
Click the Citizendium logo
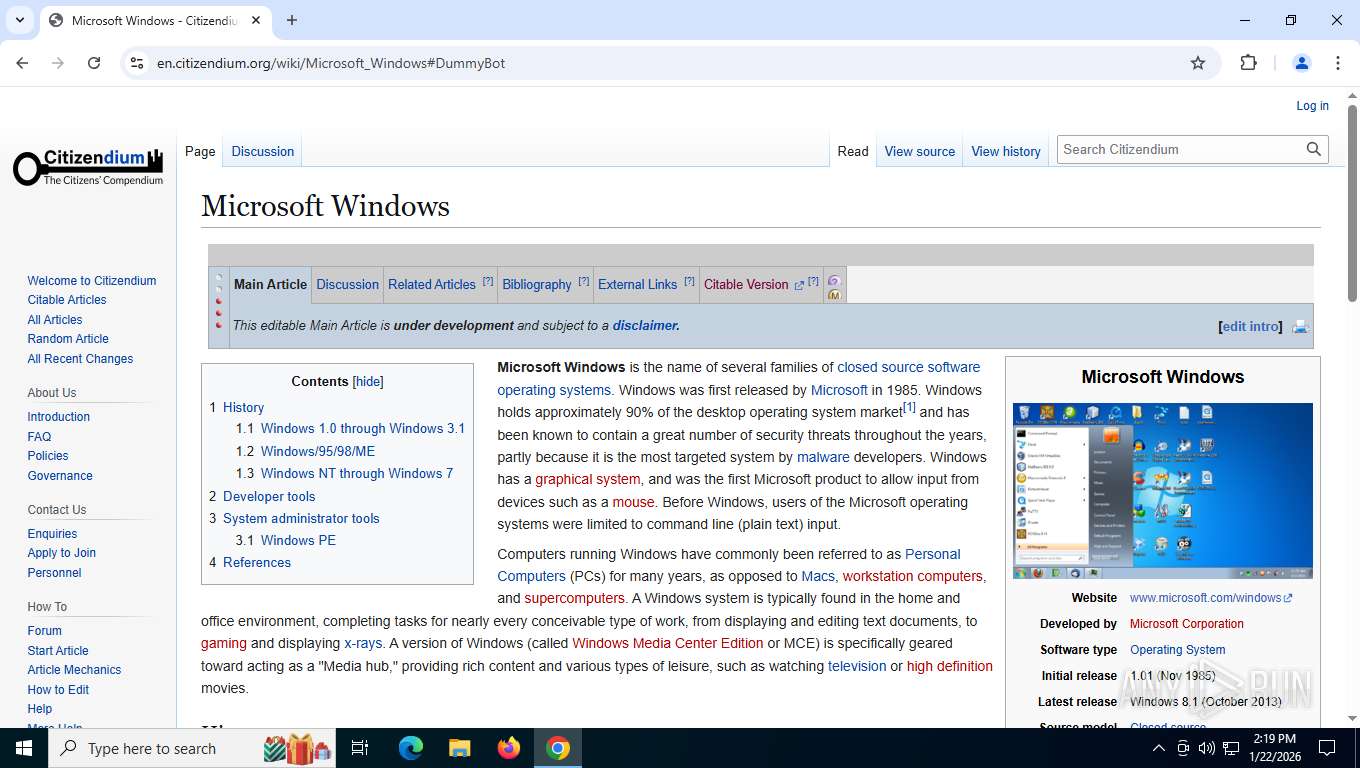[88, 167]
